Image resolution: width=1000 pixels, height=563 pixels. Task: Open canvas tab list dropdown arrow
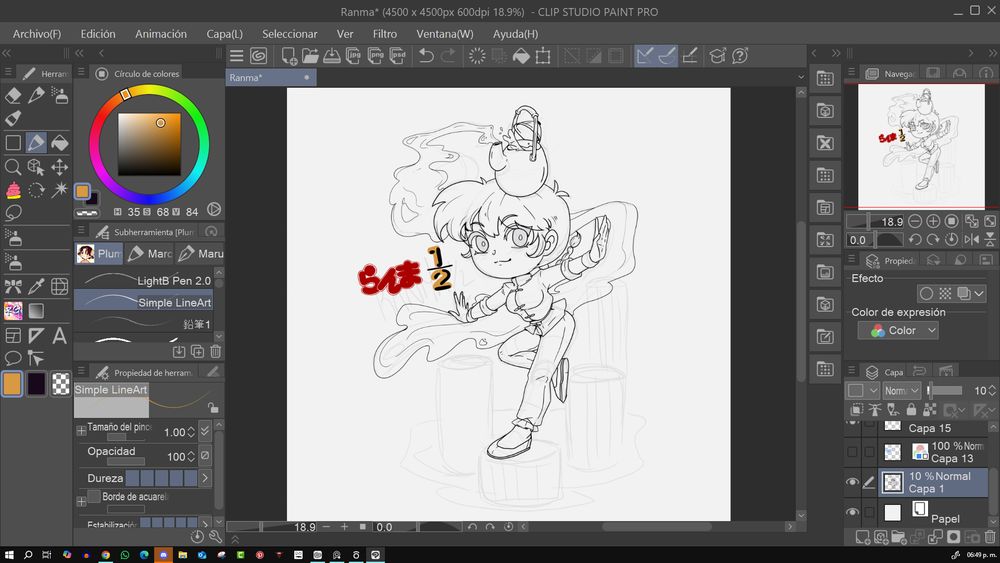(801, 77)
